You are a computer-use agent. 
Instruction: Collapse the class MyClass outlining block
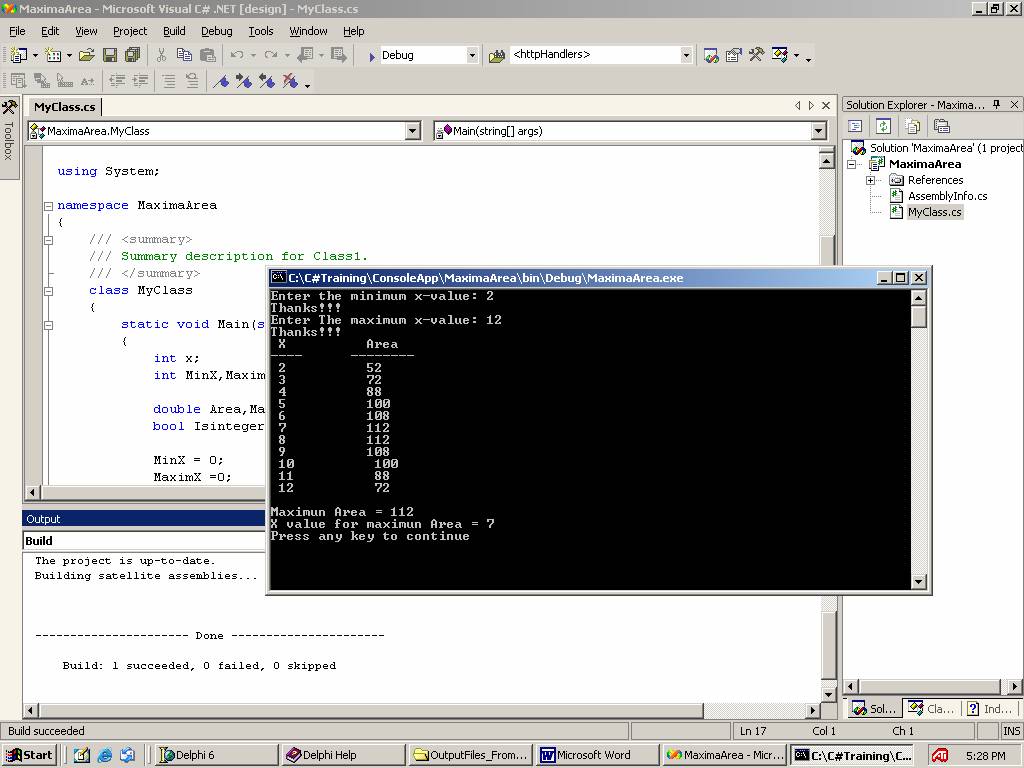click(x=48, y=291)
